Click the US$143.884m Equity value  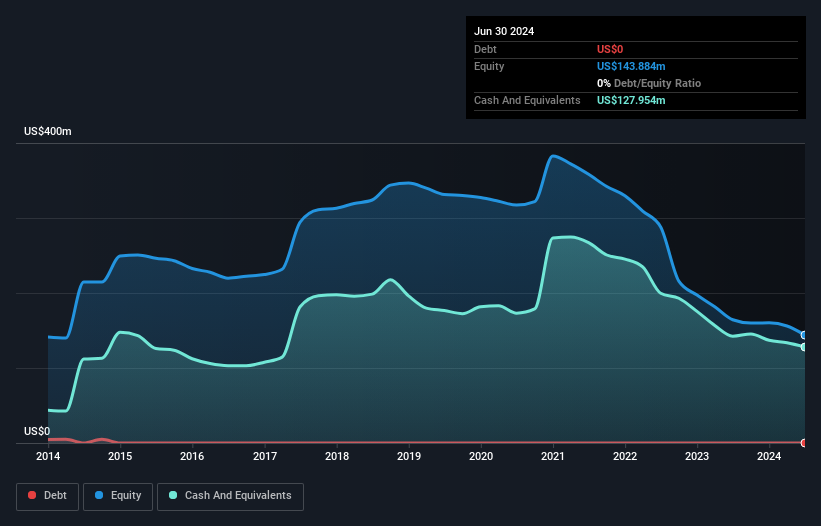[631, 66]
